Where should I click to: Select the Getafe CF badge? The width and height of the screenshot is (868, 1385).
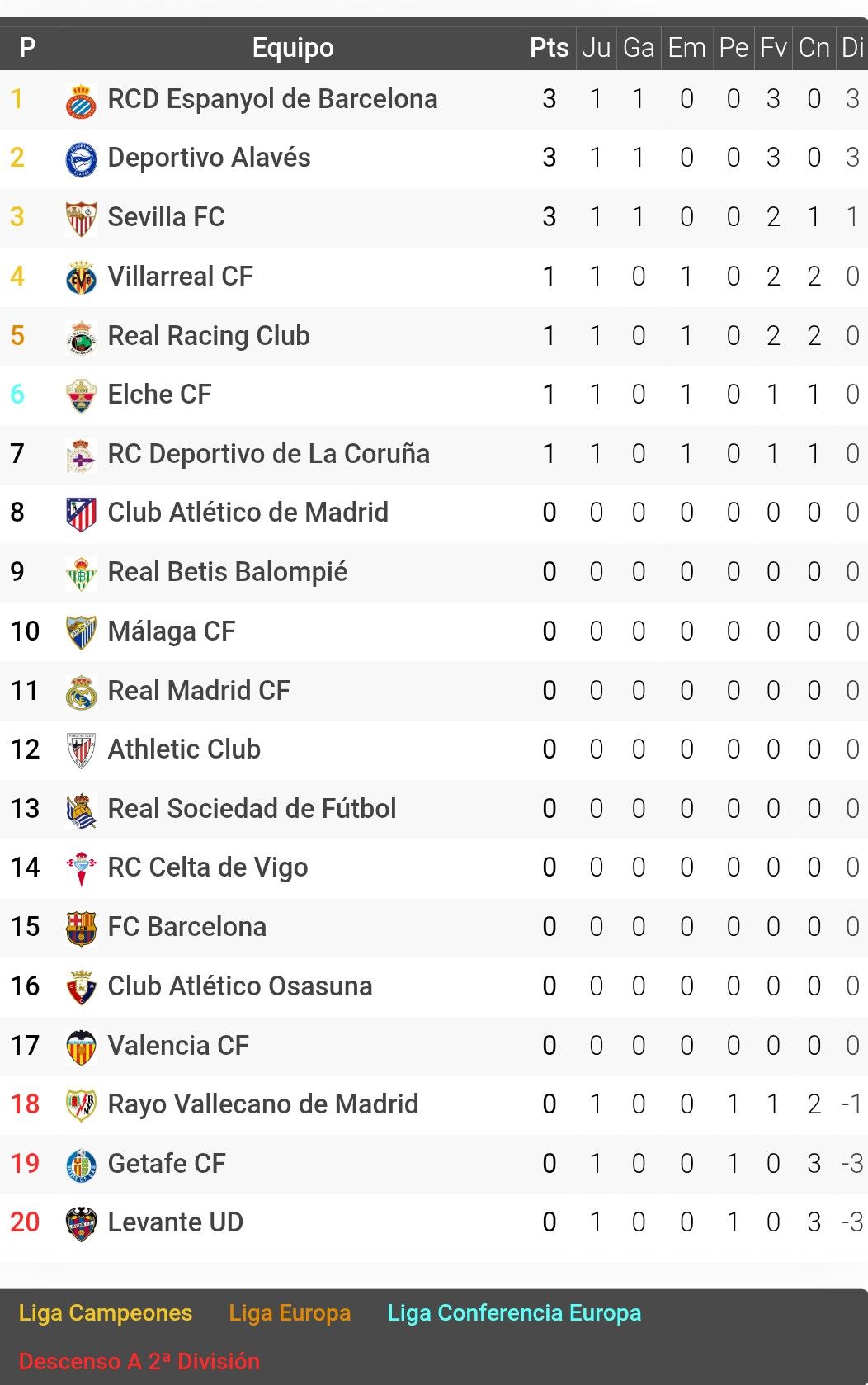pyautogui.click(x=81, y=1165)
